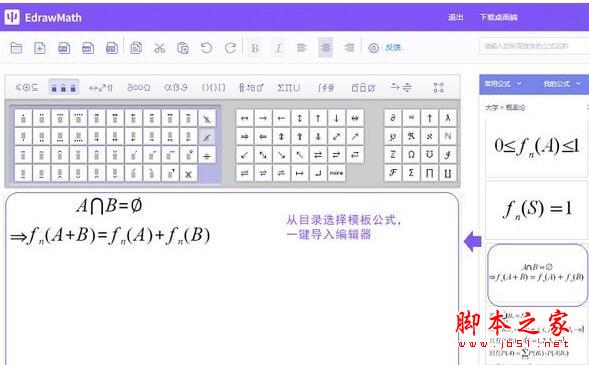The height and width of the screenshot is (365, 589).
Task: Open the arrow symbols tab
Action: [x=101, y=87]
